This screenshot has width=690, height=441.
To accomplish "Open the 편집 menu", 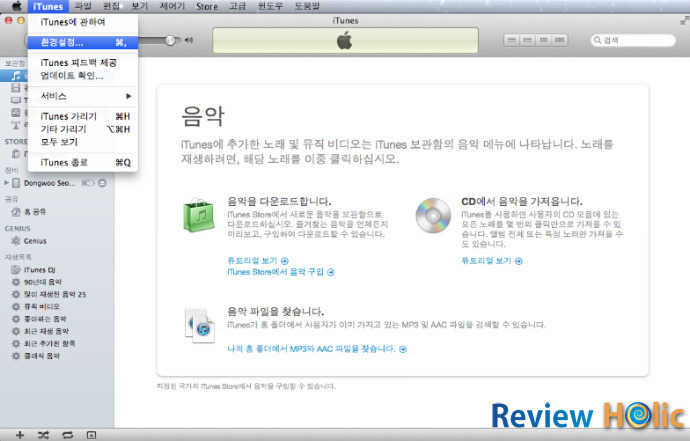I will click(x=111, y=6).
